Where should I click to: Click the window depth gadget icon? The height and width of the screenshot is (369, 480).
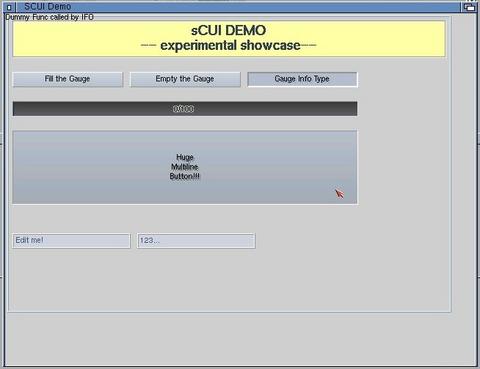(x=469, y=7)
